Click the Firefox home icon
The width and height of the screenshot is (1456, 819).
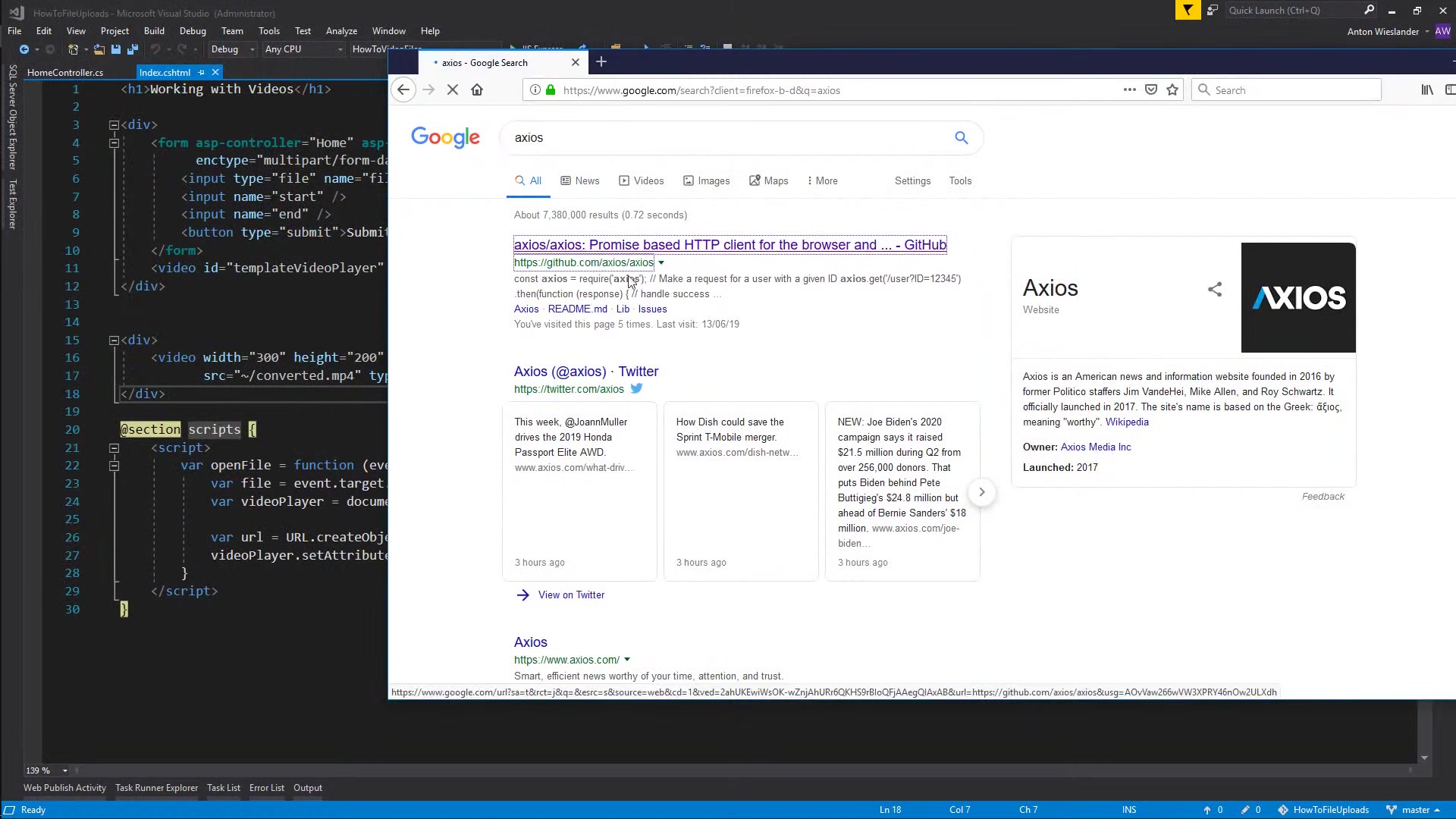coord(477,90)
